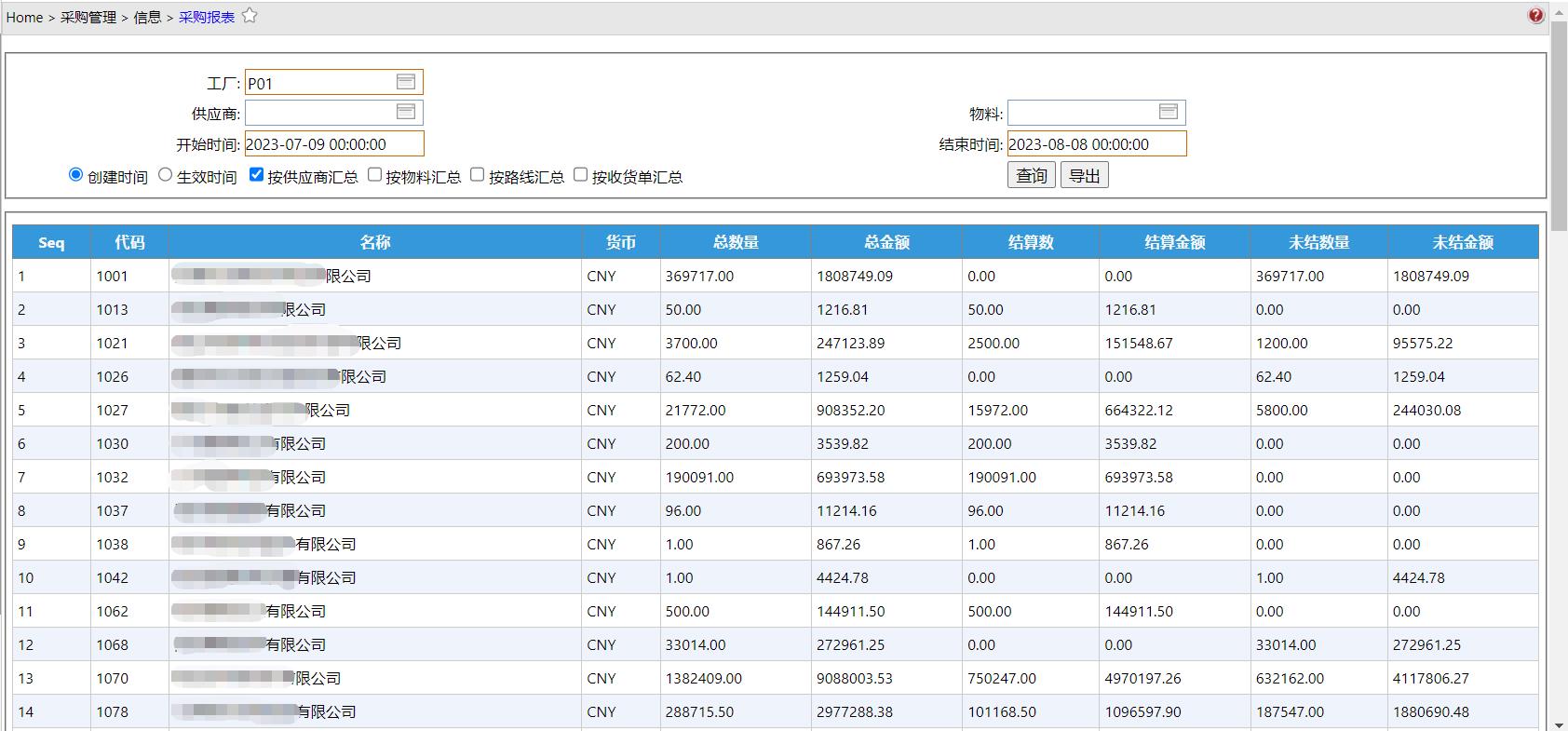The image size is (1568, 731).
Task: Edit the 开始时间 date field
Action: pyautogui.click(x=334, y=143)
